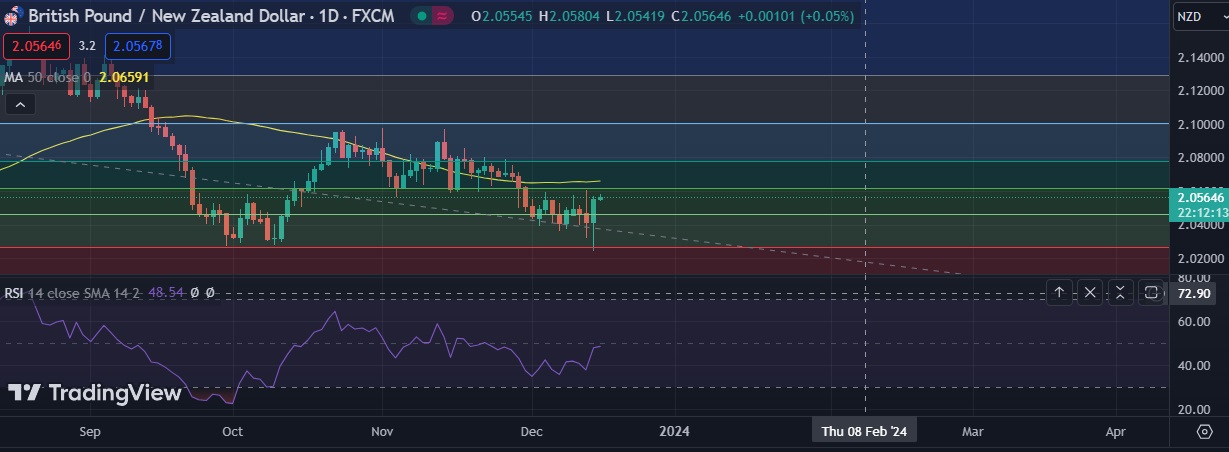Click the Thu 08 Feb '24 date marker
The height and width of the screenshot is (452, 1229).
[864, 431]
